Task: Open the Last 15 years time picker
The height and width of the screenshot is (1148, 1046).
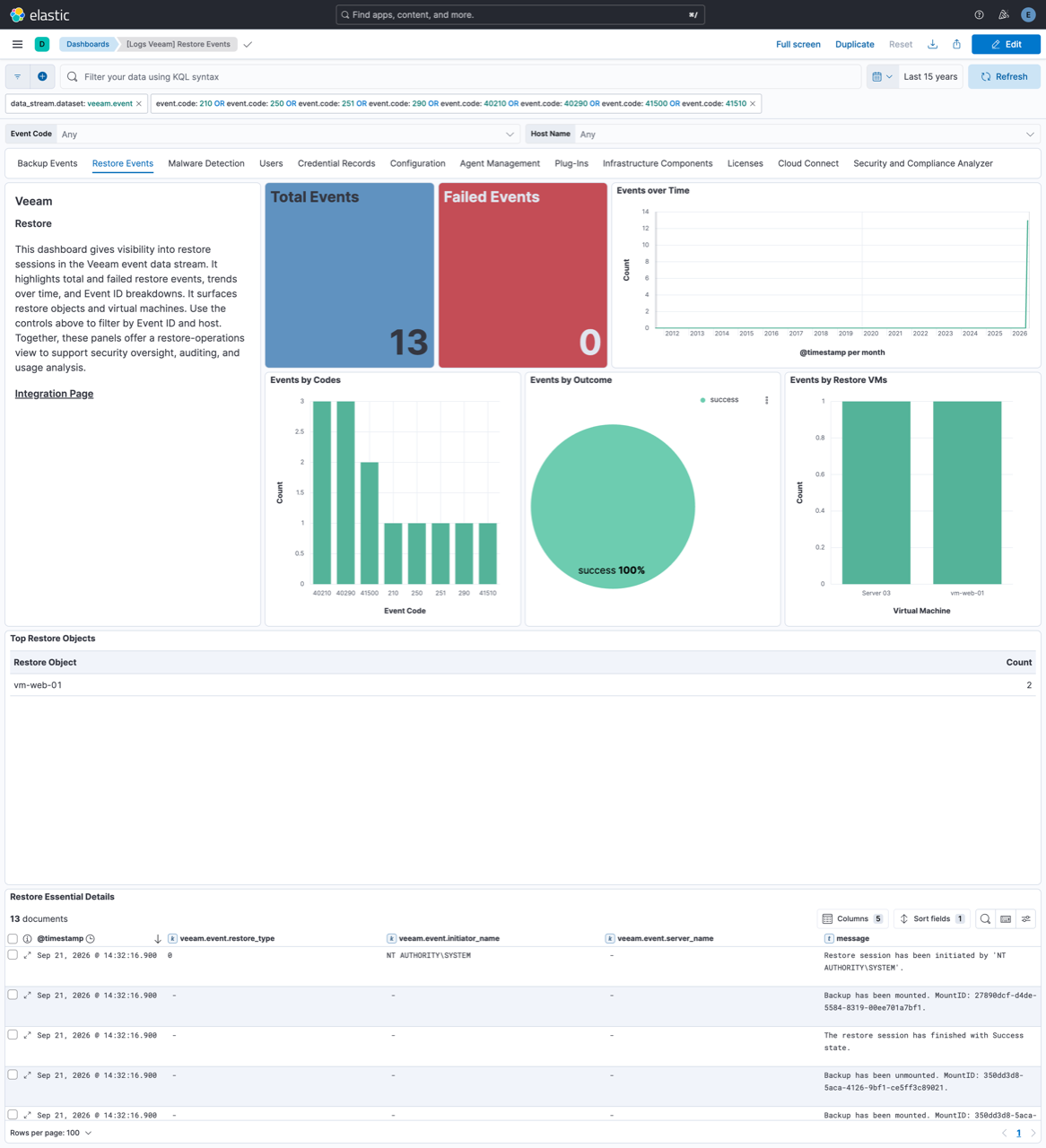Action: pos(930,76)
